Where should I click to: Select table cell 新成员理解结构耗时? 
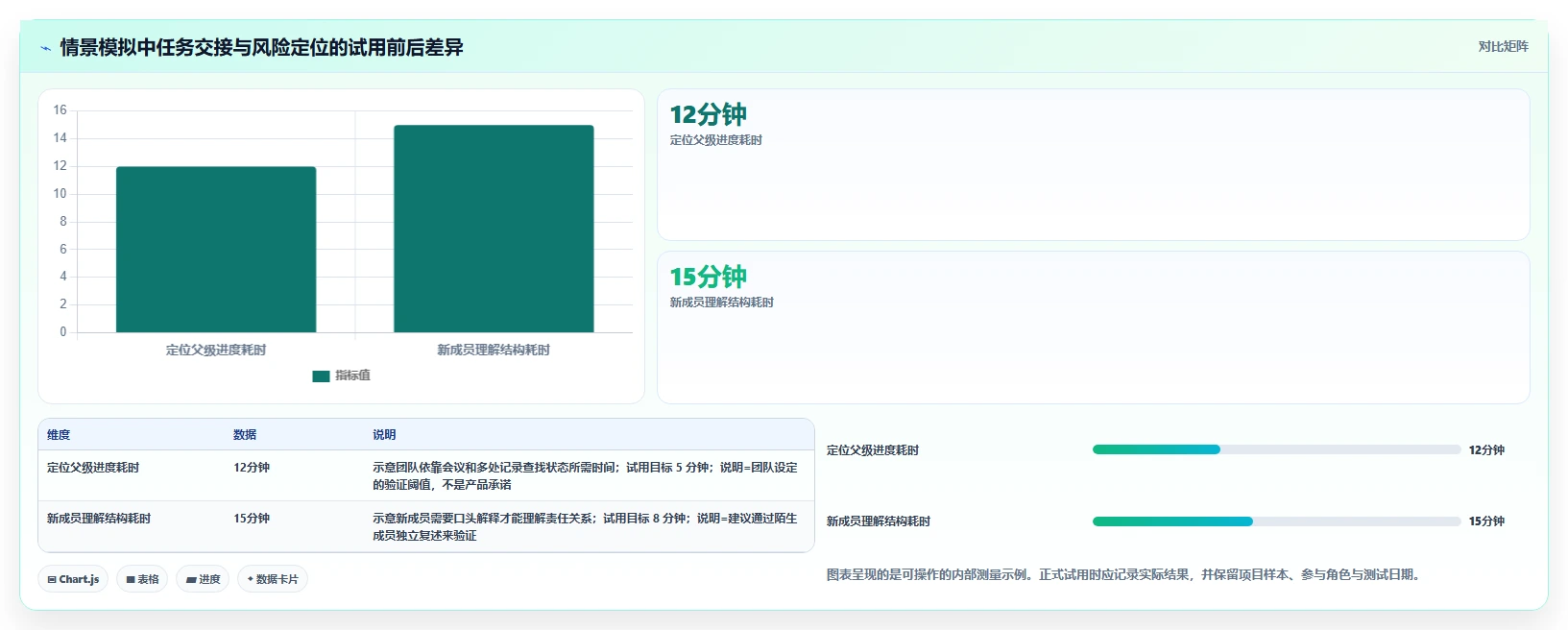(99, 519)
